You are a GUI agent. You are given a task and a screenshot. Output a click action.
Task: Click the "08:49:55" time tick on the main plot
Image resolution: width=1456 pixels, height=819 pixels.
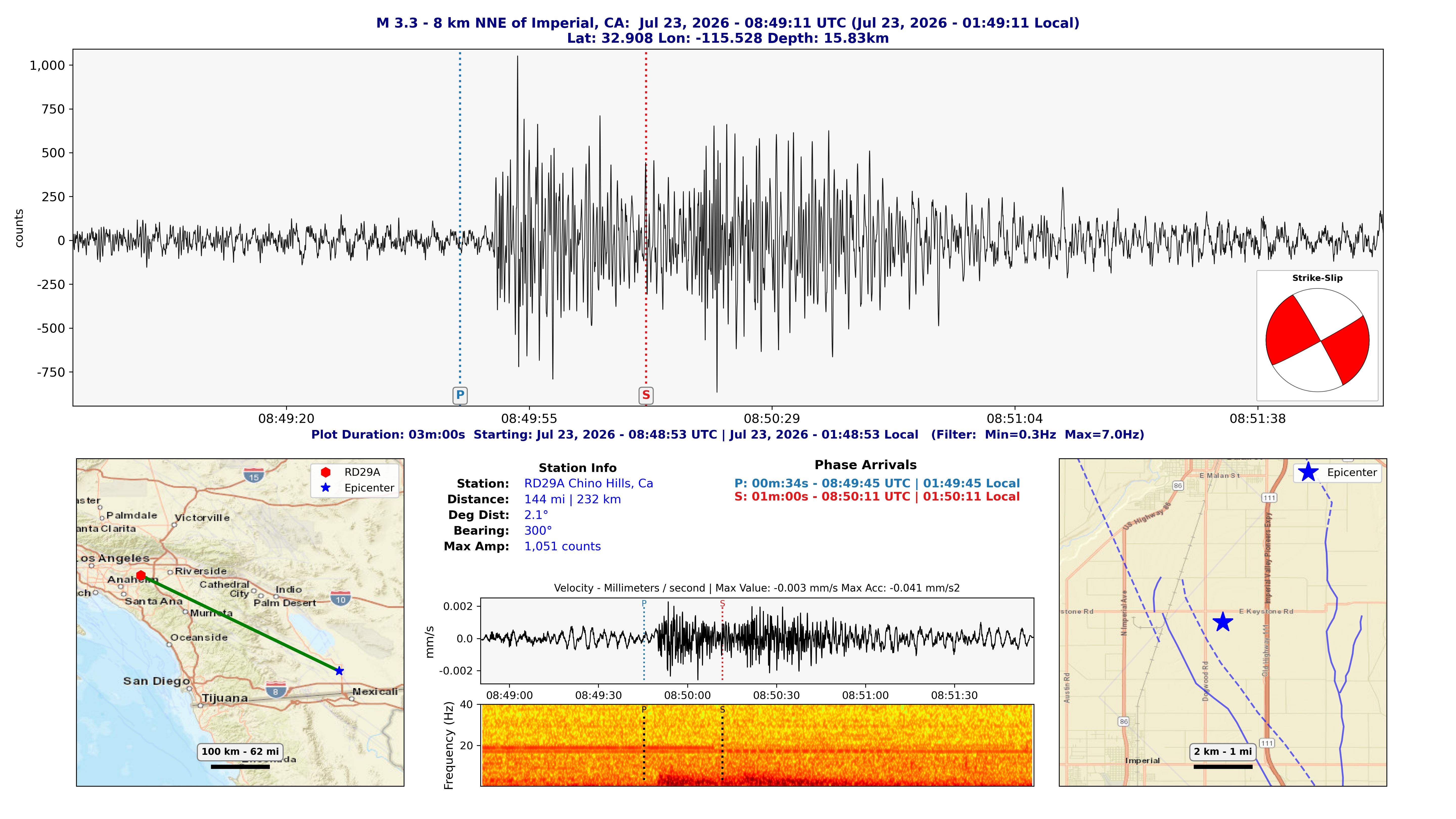tap(529, 419)
